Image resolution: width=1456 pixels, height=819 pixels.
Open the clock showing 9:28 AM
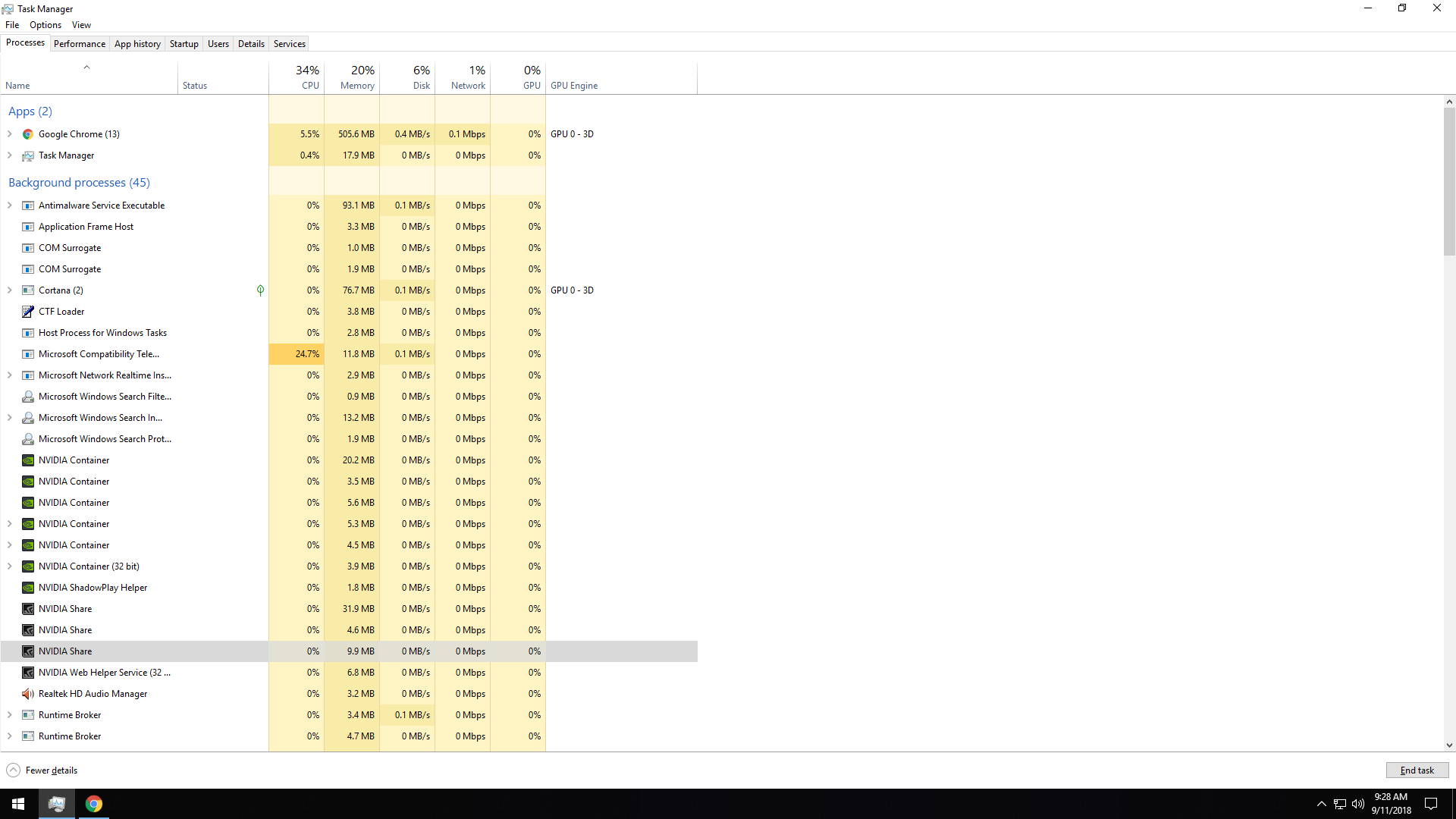click(1391, 804)
